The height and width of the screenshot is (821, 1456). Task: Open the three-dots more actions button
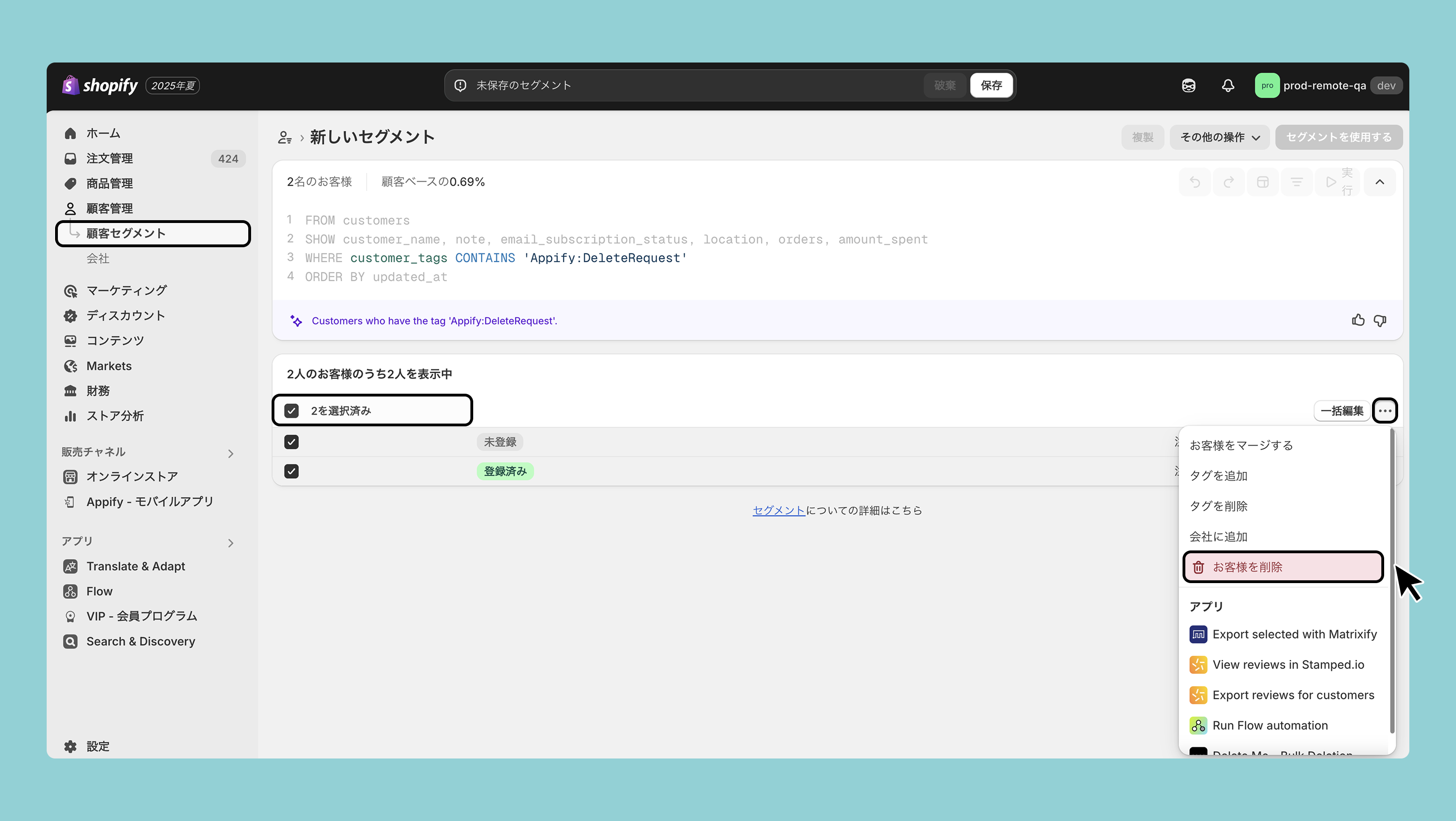[x=1384, y=411]
